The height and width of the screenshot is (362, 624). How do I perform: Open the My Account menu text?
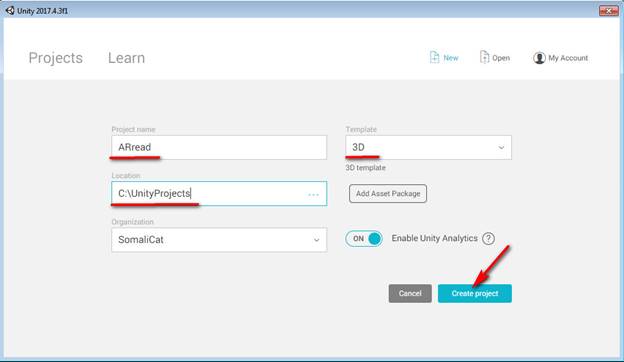(x=568, y=58)
